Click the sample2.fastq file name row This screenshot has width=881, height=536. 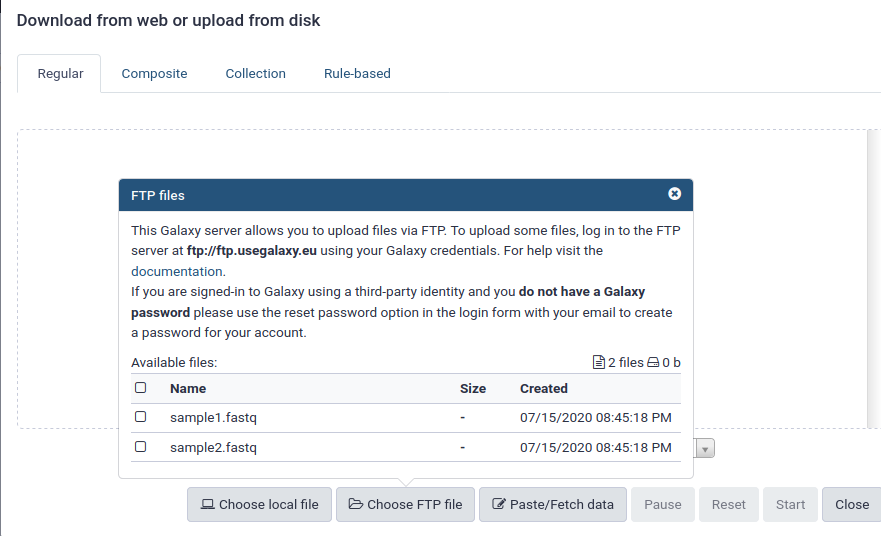click(x=406, y=447)
